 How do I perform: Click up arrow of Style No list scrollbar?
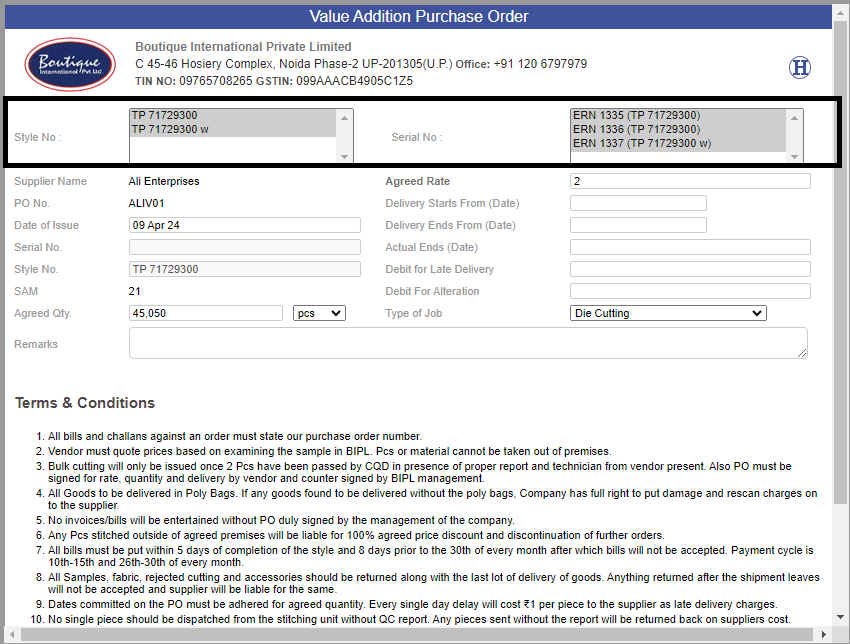pyautogui.click(x=344, y=118)
